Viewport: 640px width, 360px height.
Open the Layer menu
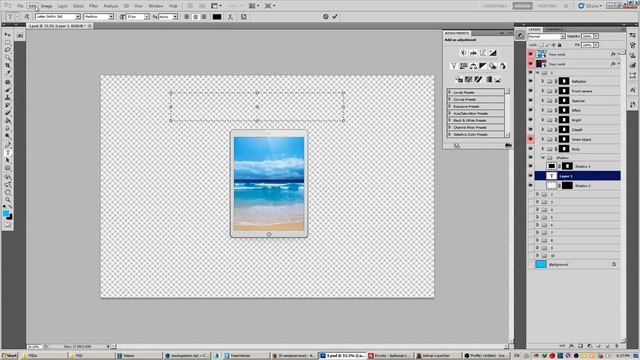62,6
